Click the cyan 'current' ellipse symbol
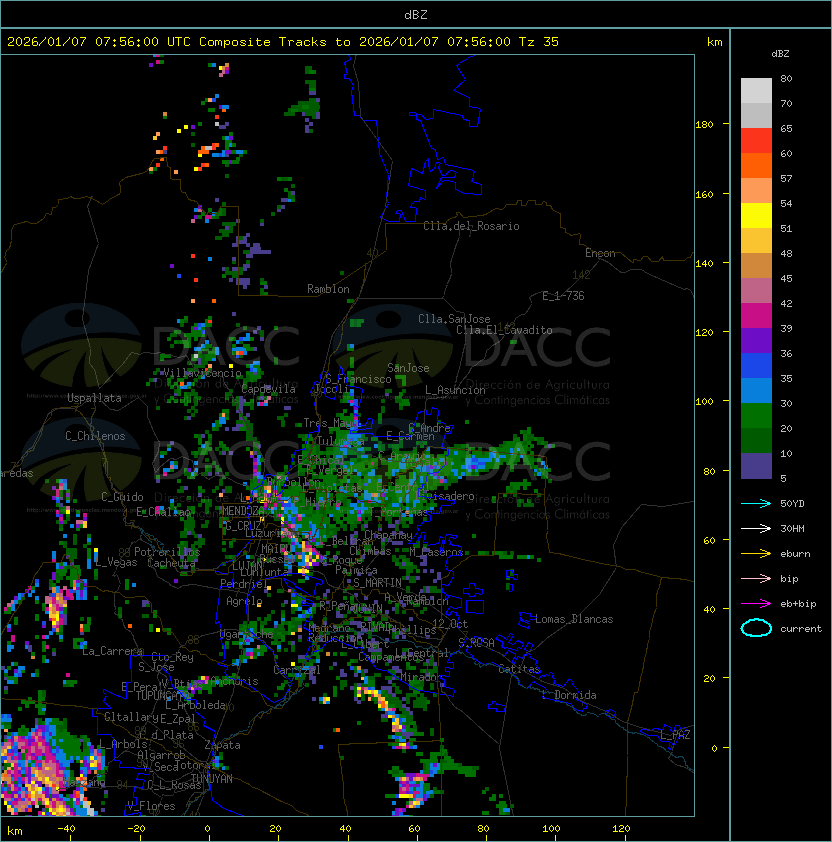Image resolution: width=832 pixels, height=842 pixels. [756, 628]
